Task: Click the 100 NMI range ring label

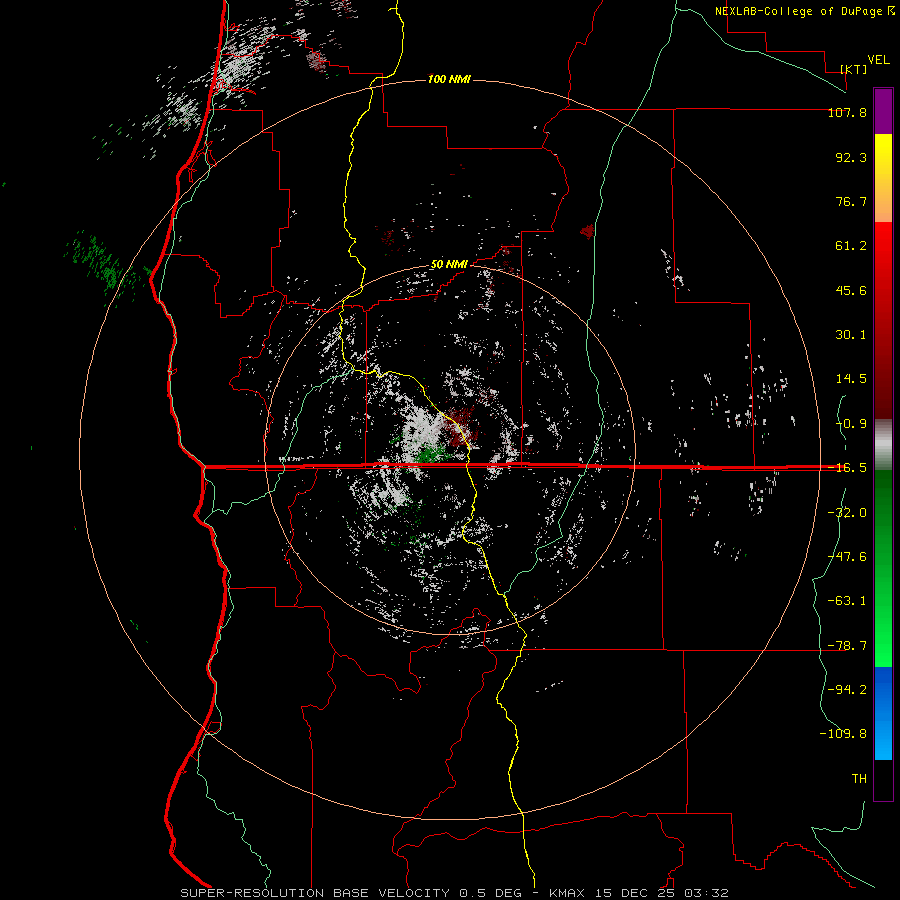Action: pos(449,79)
